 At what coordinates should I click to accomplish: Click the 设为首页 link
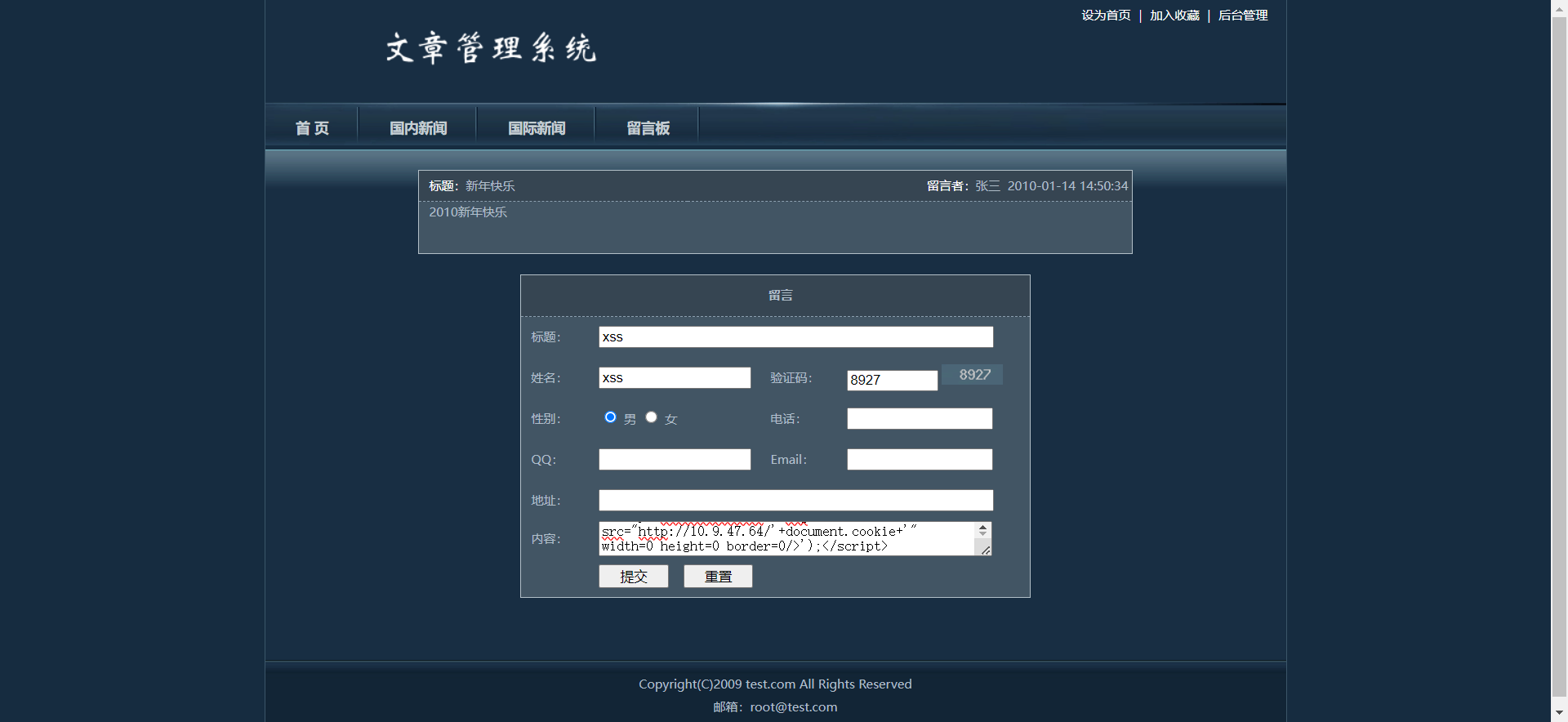pos(1106,16)
